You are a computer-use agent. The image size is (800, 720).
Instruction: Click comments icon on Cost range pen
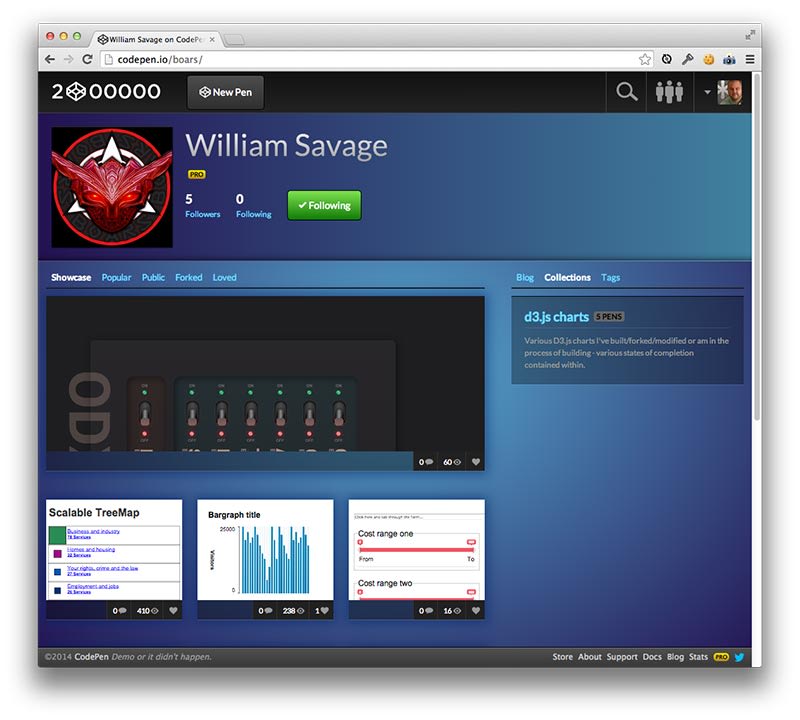click(426, 611)
